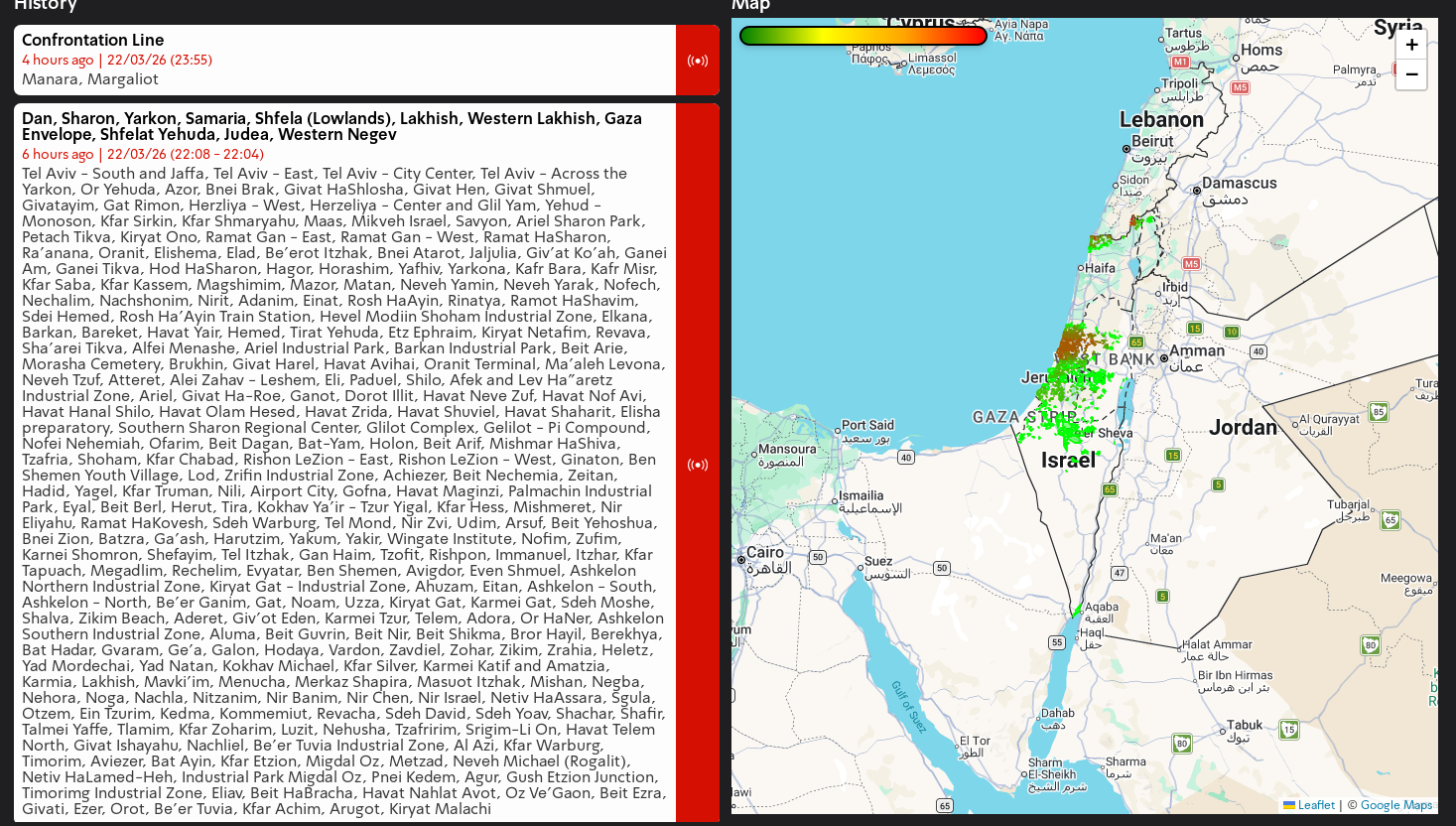Open the Google Maps attribution link
Image resolution: width=1456 pixels, height=826 pixels.
pyautogui.click(x=1396, y=805)
